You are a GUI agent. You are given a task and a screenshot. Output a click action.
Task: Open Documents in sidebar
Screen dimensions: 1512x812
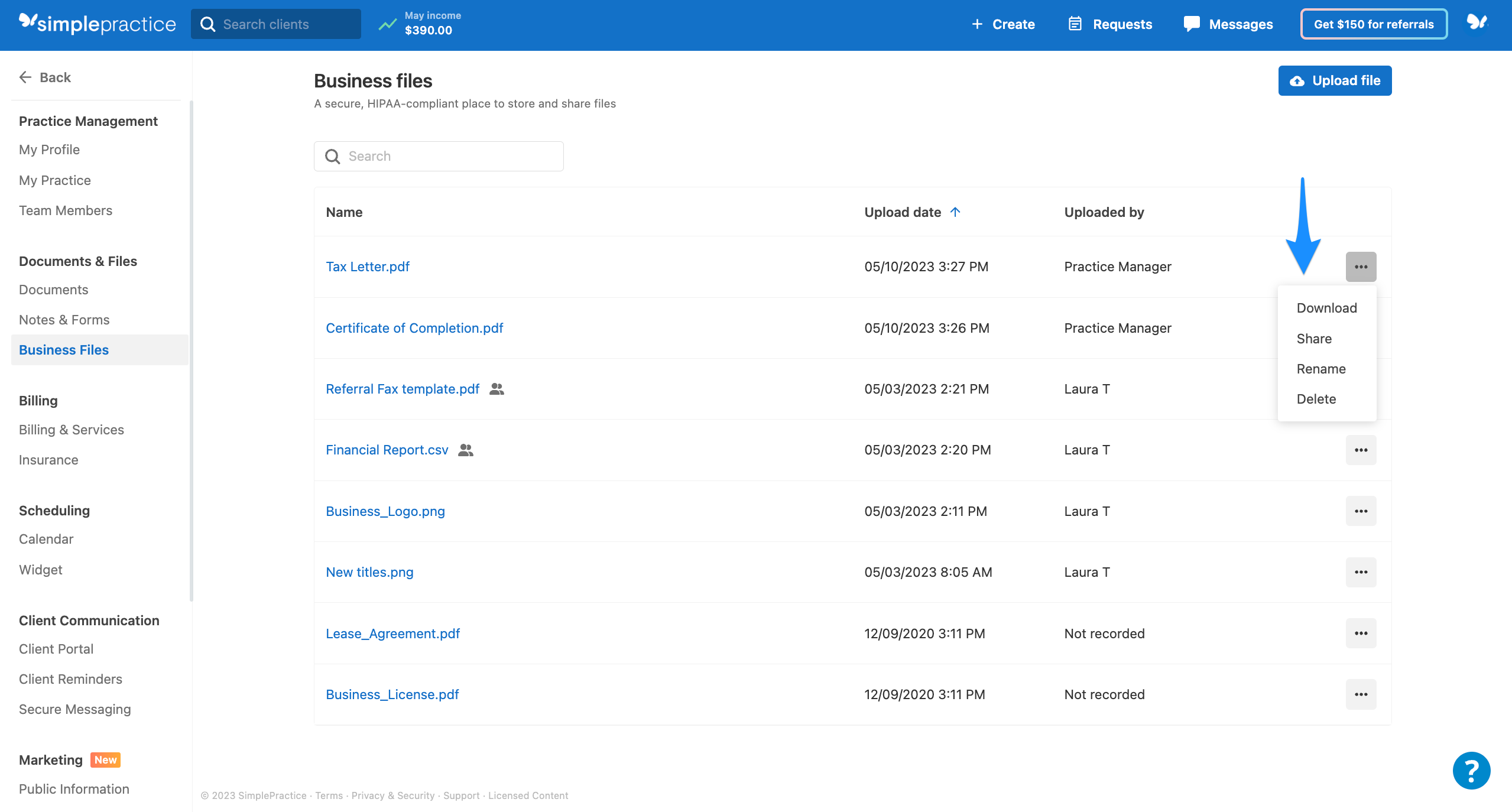tap(53, 290)
